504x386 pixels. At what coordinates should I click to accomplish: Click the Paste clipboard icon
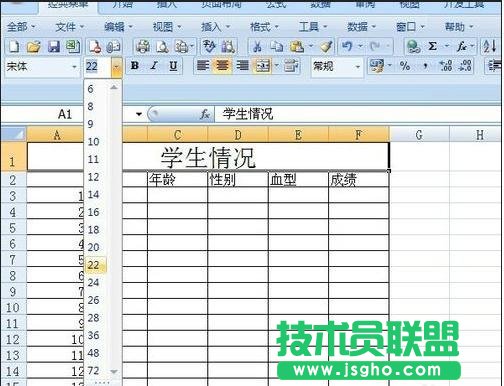(x=297, y=47)
